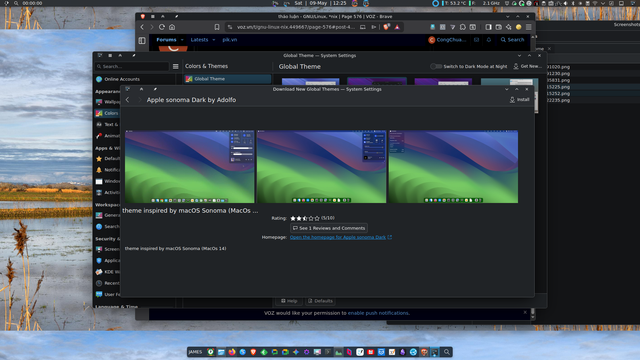Viewport: 640px width, 360px height.
Task: Open the top panel search magnifier
Action: point(16,3)
